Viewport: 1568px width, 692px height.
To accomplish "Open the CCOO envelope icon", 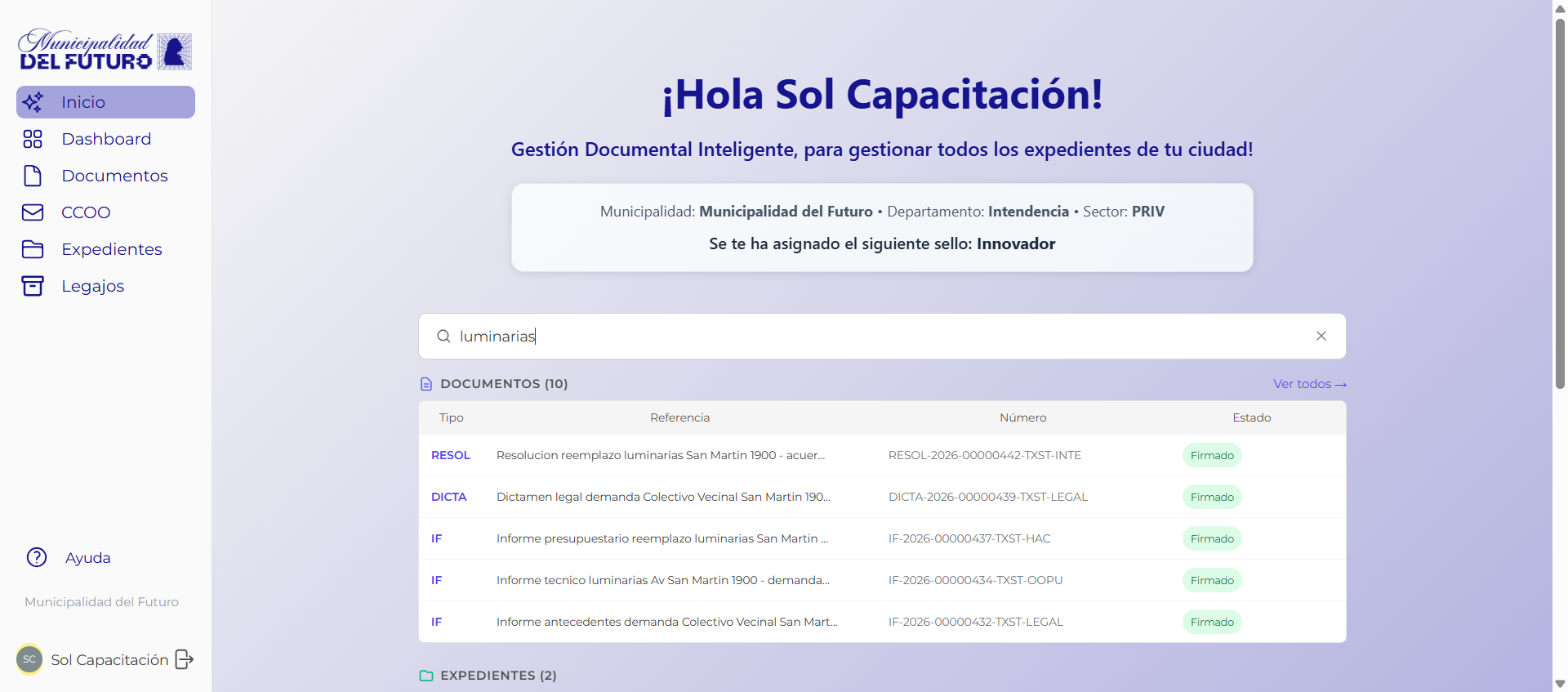I will pos(33,212).
